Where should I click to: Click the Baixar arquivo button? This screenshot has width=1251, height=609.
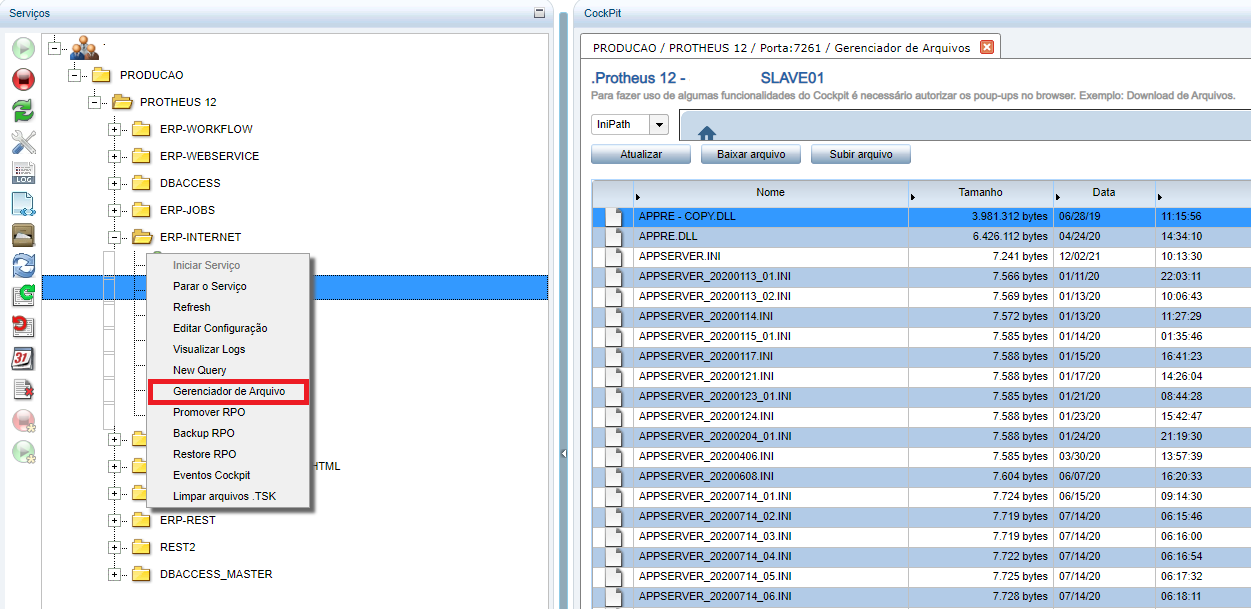(x=751, y=155)
